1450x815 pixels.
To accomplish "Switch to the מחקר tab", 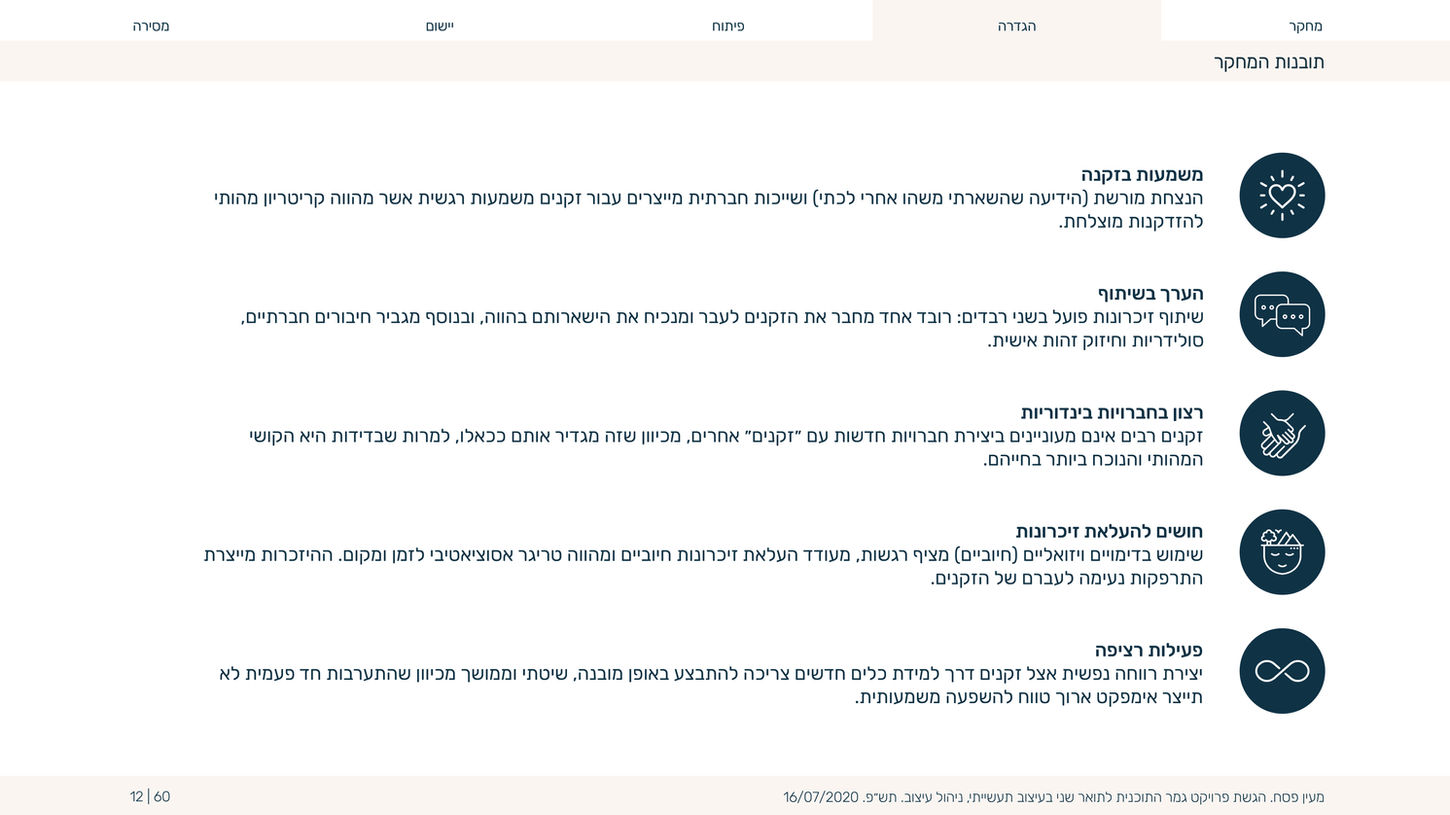I will point(1306,26).
